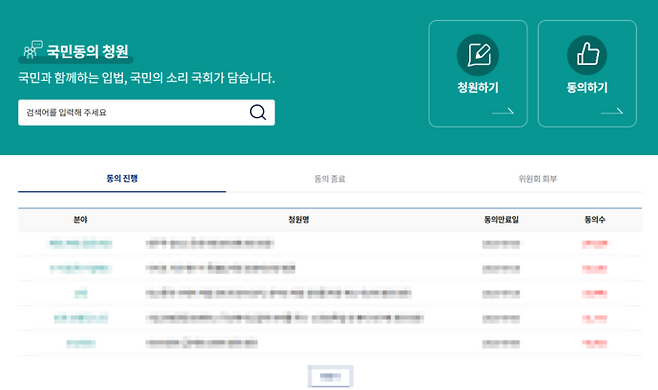This screenshot has height=390, width=658.
Task: Open the 청원하기 label
Action: point(478,88)
